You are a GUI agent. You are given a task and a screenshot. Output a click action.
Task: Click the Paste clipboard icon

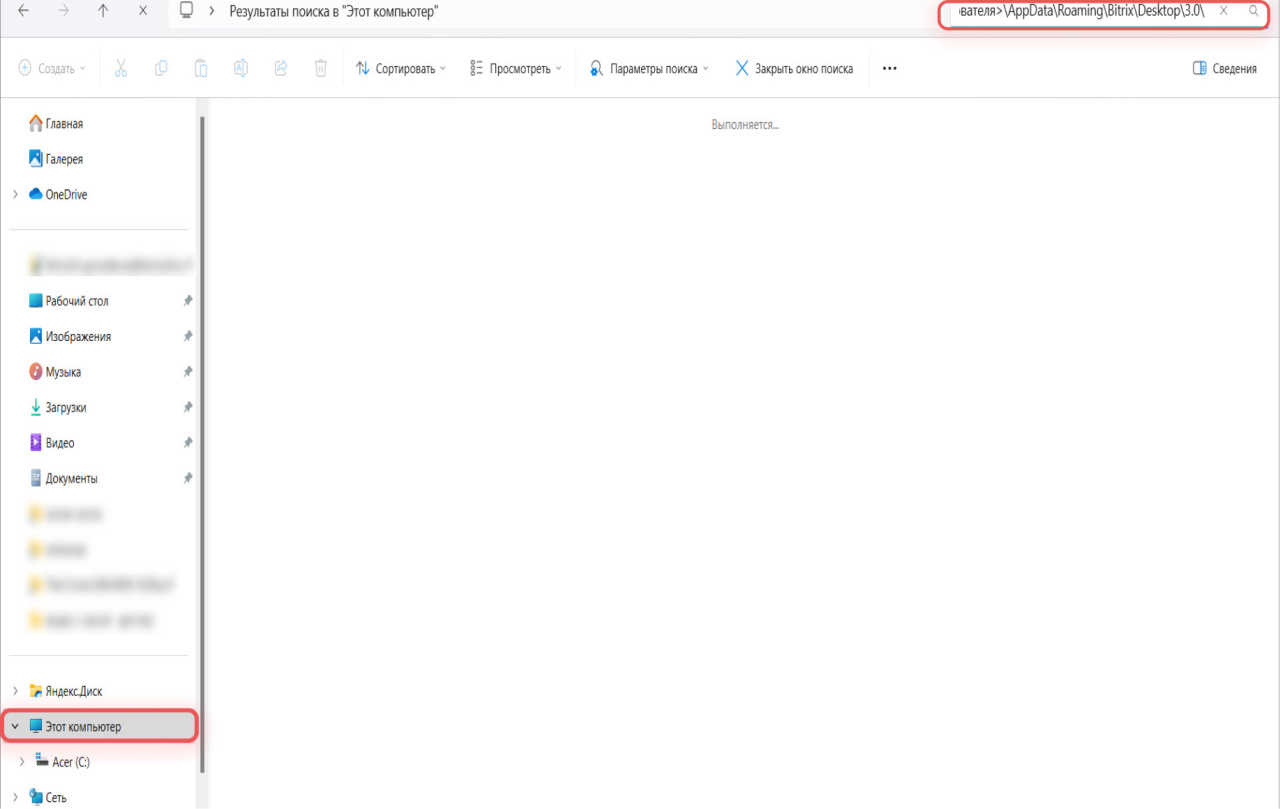tap(201, 68)
